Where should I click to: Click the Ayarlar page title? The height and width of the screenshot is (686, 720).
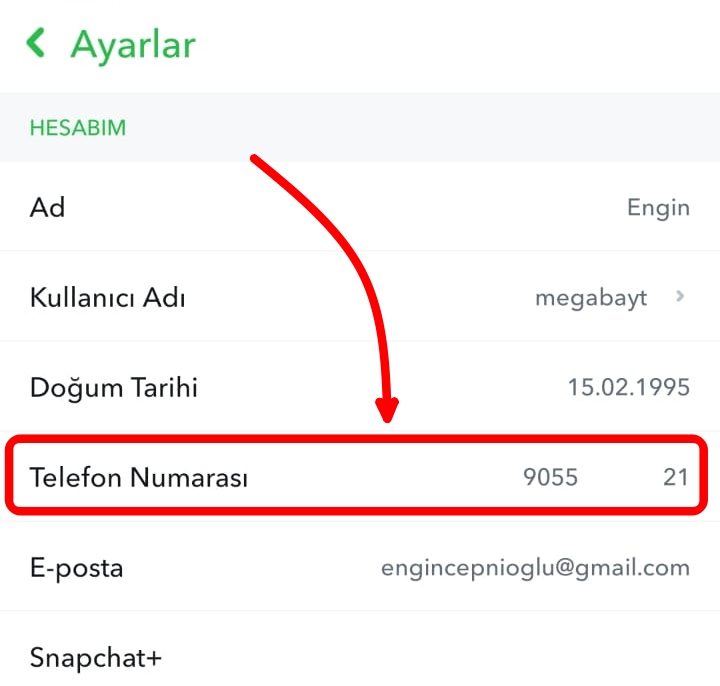coord(133,45)
